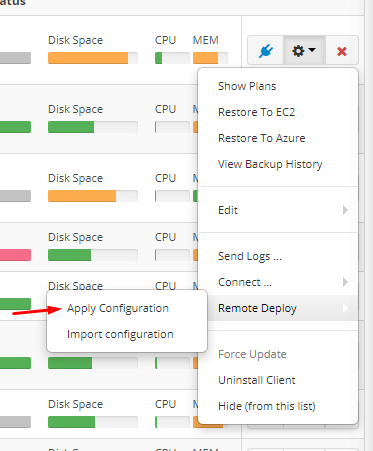Click the blue plug connect icon
This screenshot has width=373, height=451.
[266, 51]
